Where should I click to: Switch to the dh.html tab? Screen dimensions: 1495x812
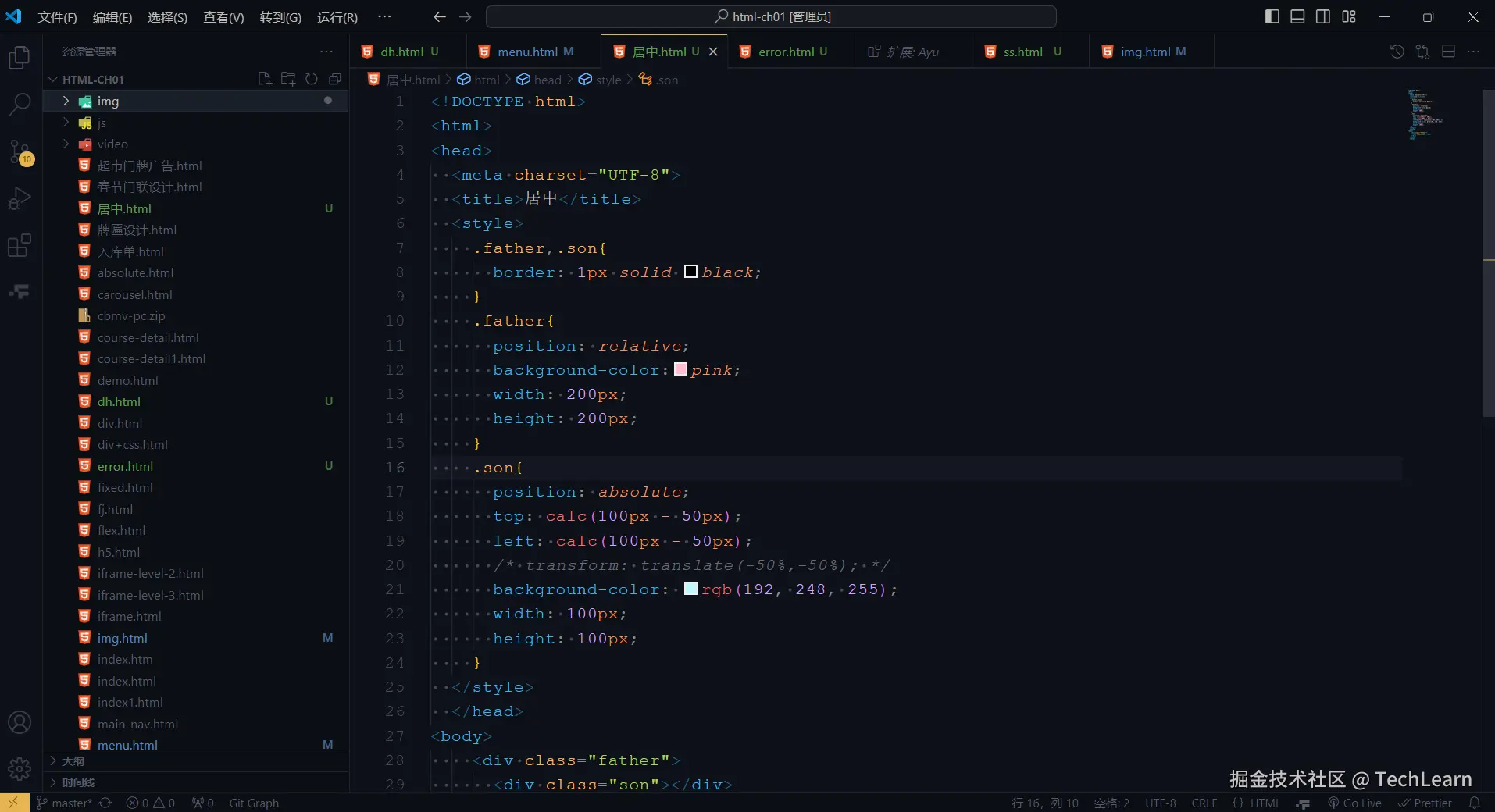(409, 52)
